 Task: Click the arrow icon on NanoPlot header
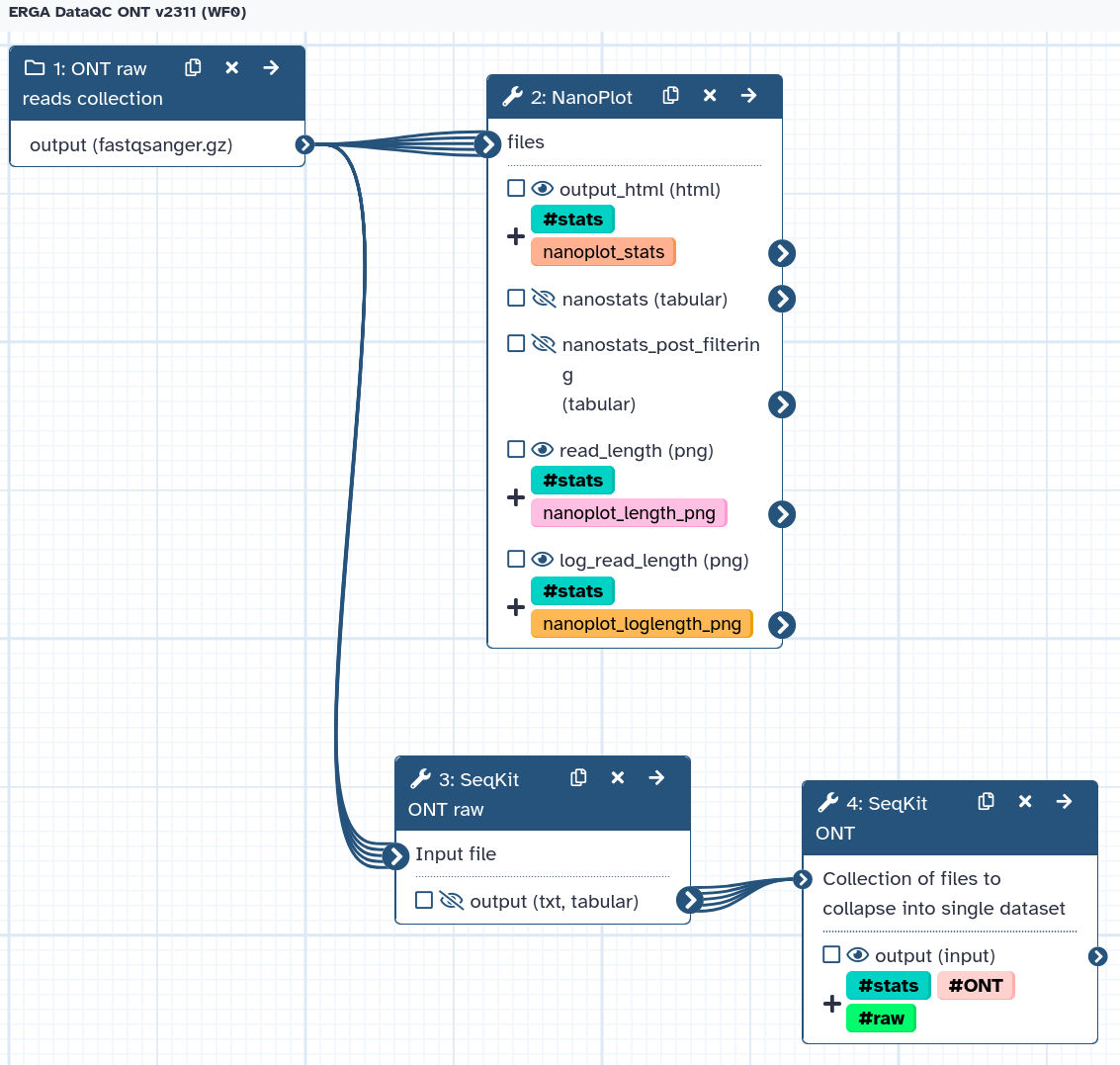tap(748, 96)
